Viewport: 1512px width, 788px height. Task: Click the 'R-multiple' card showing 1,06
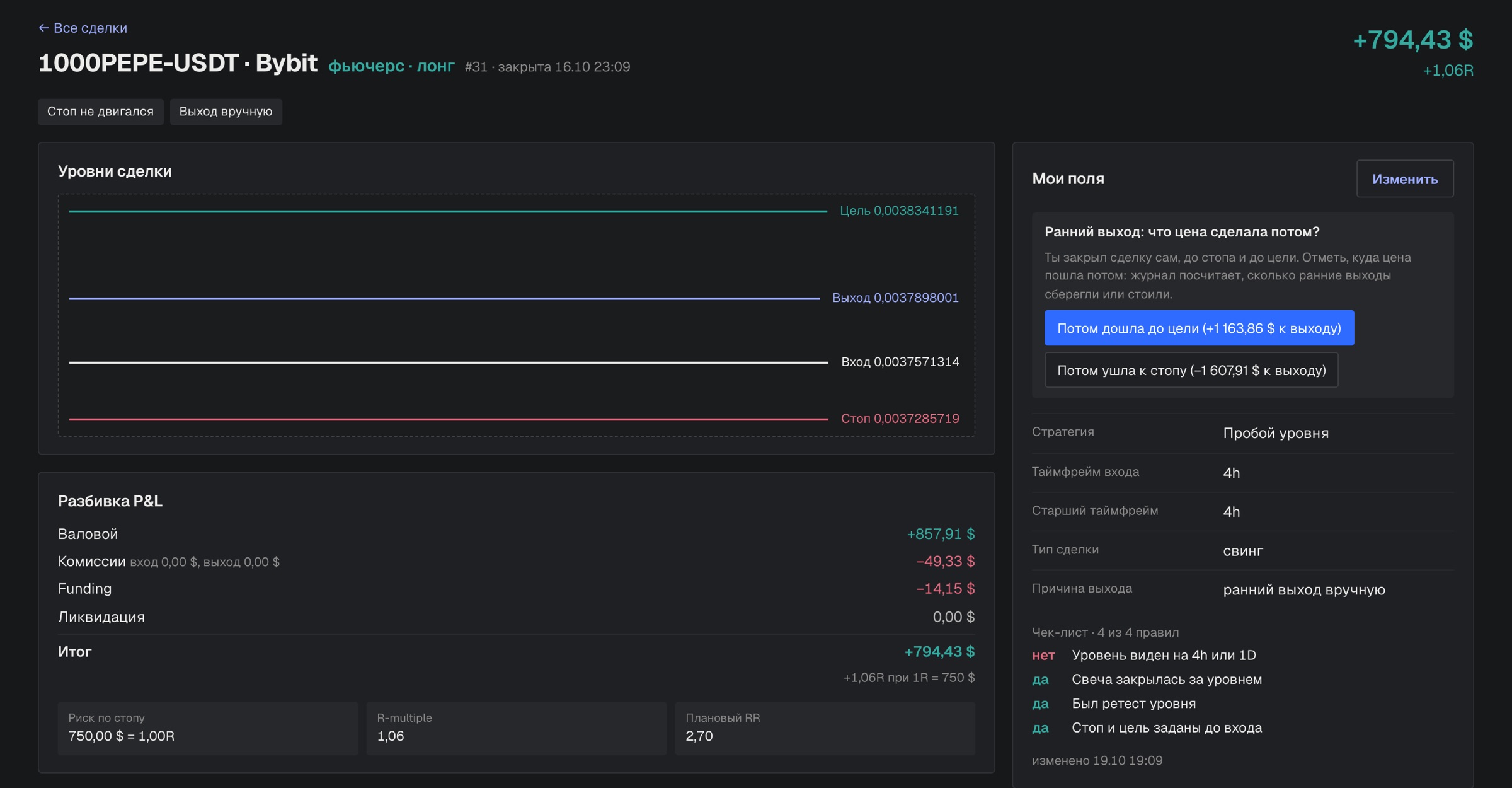516,728
